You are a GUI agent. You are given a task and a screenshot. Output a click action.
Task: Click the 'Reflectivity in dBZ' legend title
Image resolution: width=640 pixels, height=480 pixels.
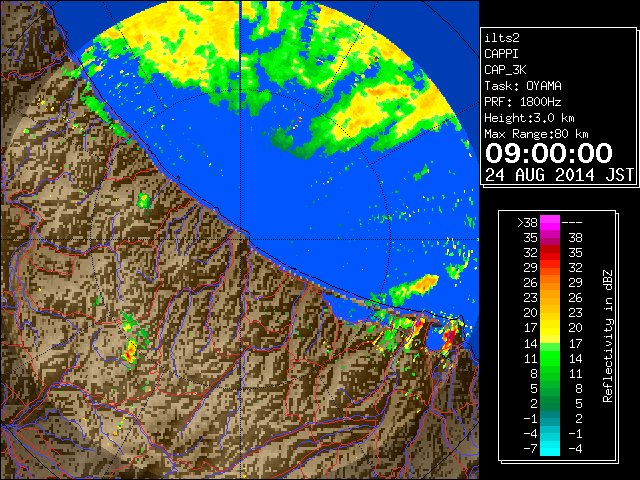(608, 336)
